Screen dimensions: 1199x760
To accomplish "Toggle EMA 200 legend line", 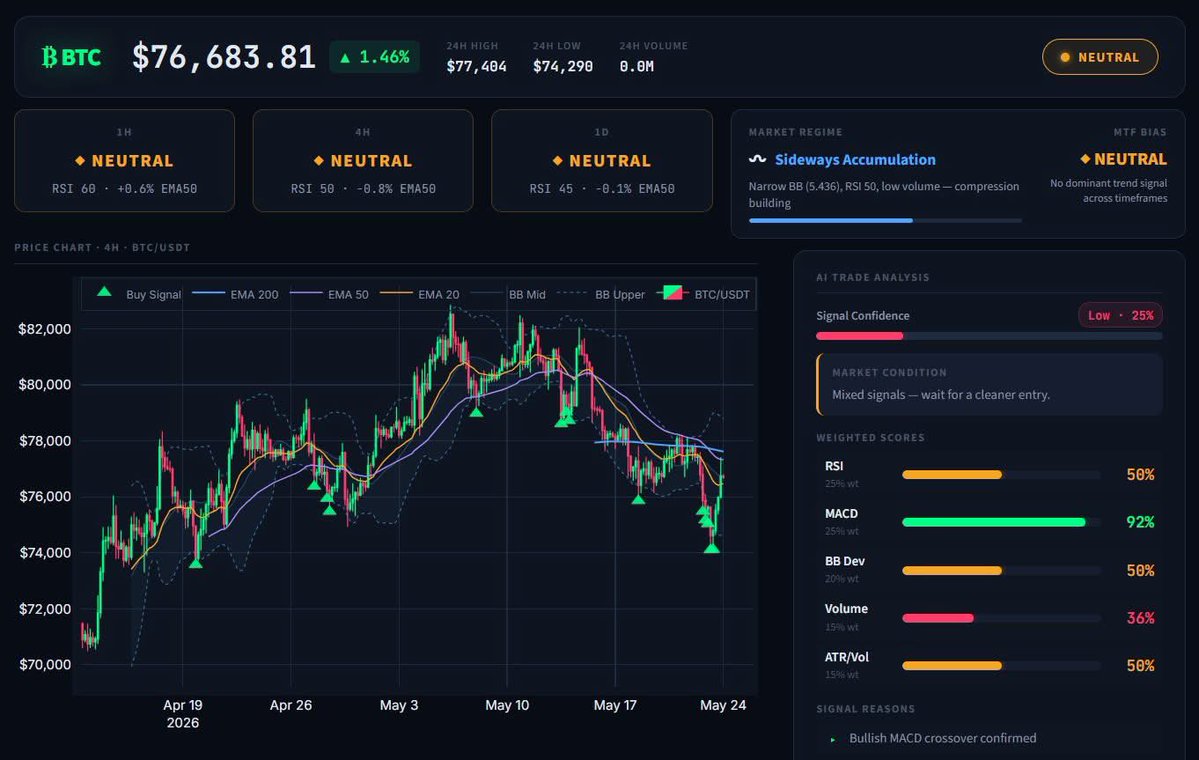I will tap(235, 294).
